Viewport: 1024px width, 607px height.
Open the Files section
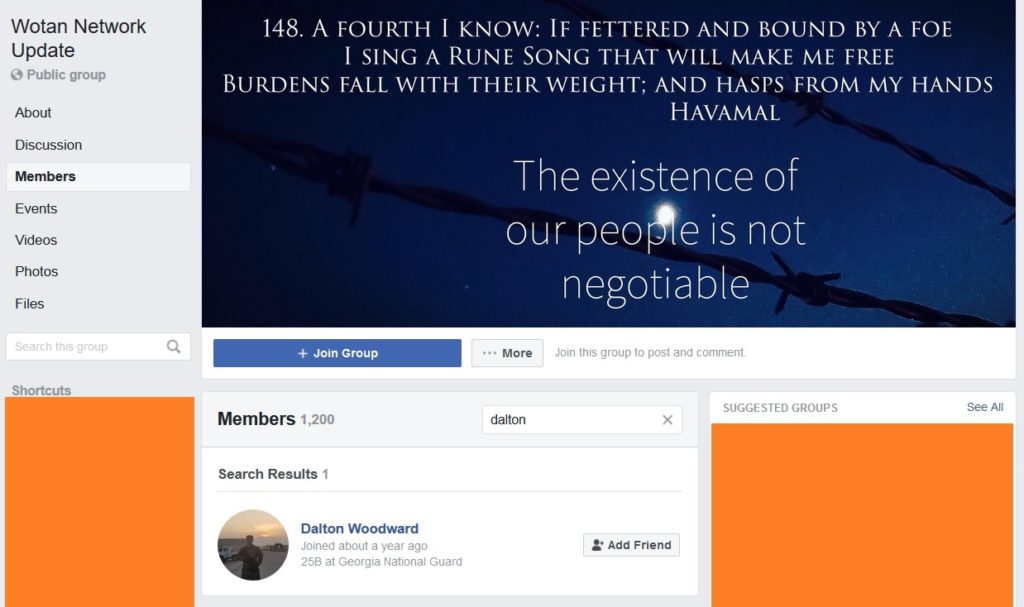pyautogui.click(x=29, y=304)
